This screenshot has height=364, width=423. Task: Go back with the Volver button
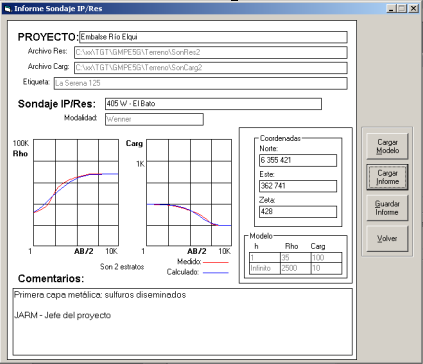click(x=387, y=239)
